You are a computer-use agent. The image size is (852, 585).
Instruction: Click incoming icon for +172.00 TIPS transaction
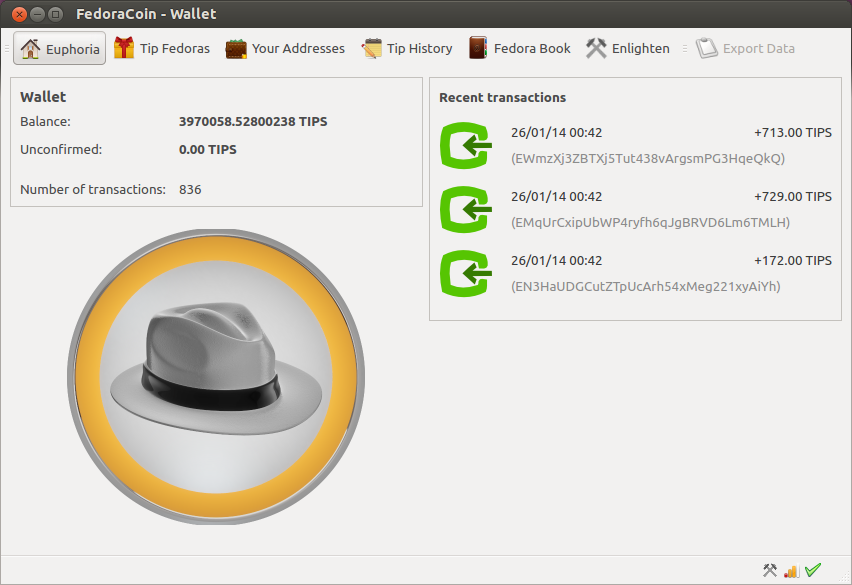coord(466,273)
